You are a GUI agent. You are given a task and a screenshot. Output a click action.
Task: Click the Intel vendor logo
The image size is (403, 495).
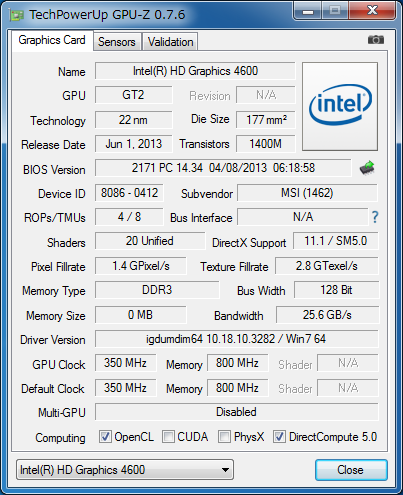pyautogui.click(x=340, y=106)
